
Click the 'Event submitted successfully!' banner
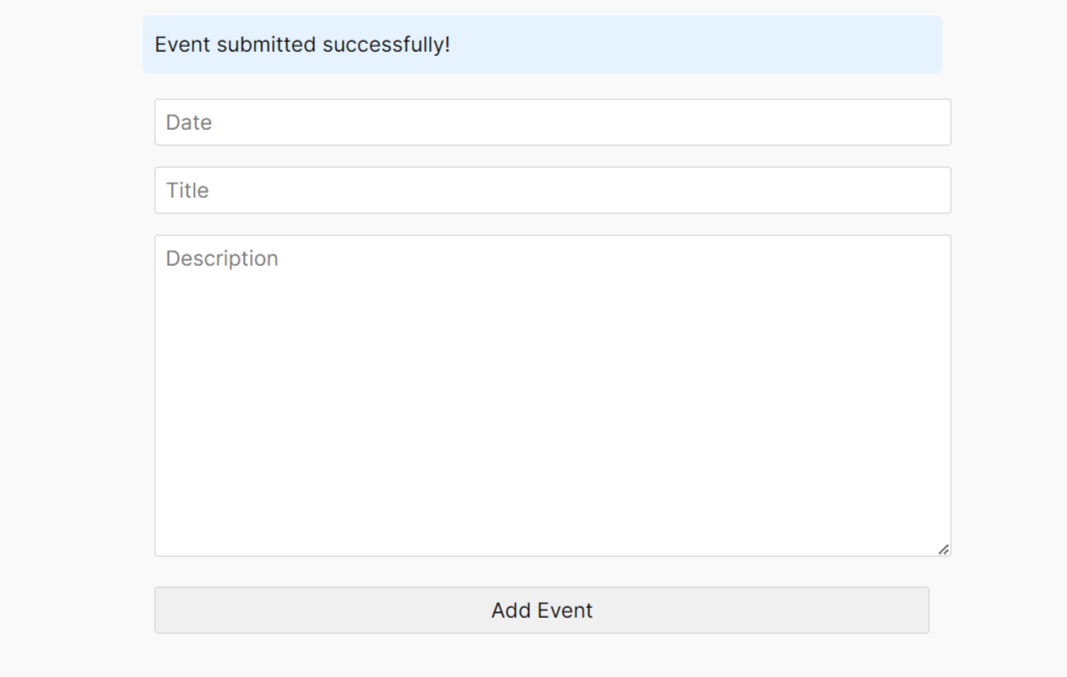click(x=542, y=45)
